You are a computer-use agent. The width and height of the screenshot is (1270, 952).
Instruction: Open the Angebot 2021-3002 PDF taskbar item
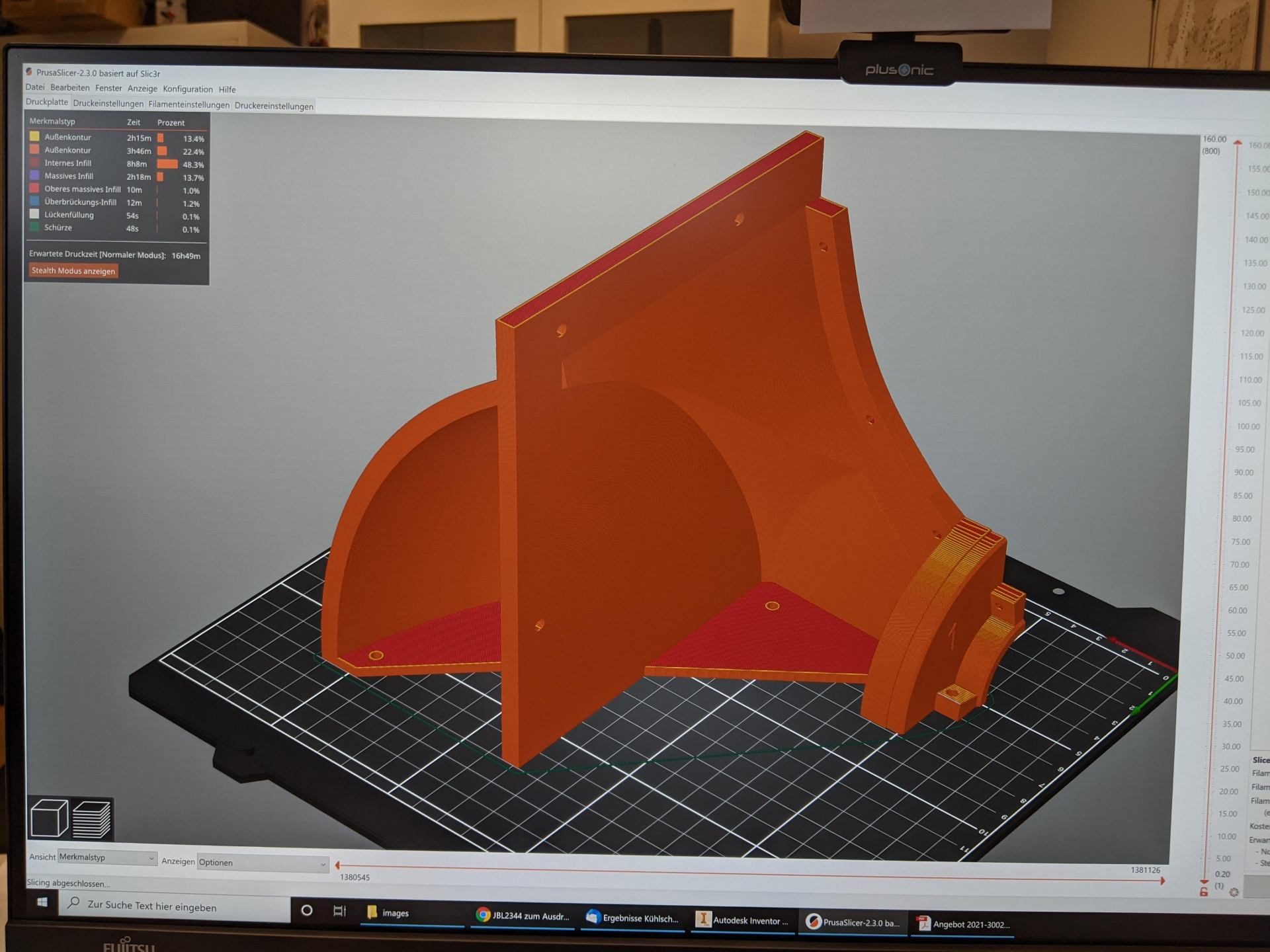(x=962, y=924)
